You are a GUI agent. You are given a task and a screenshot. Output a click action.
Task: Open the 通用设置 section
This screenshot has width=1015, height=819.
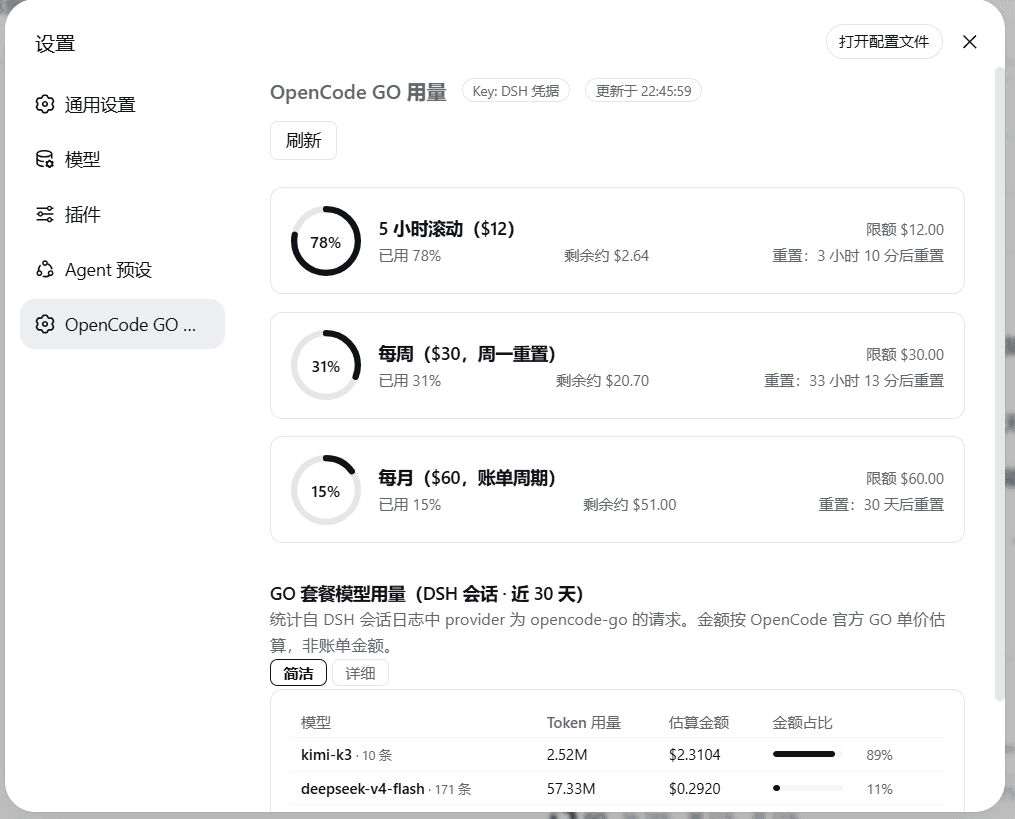(x=122, y=104)
